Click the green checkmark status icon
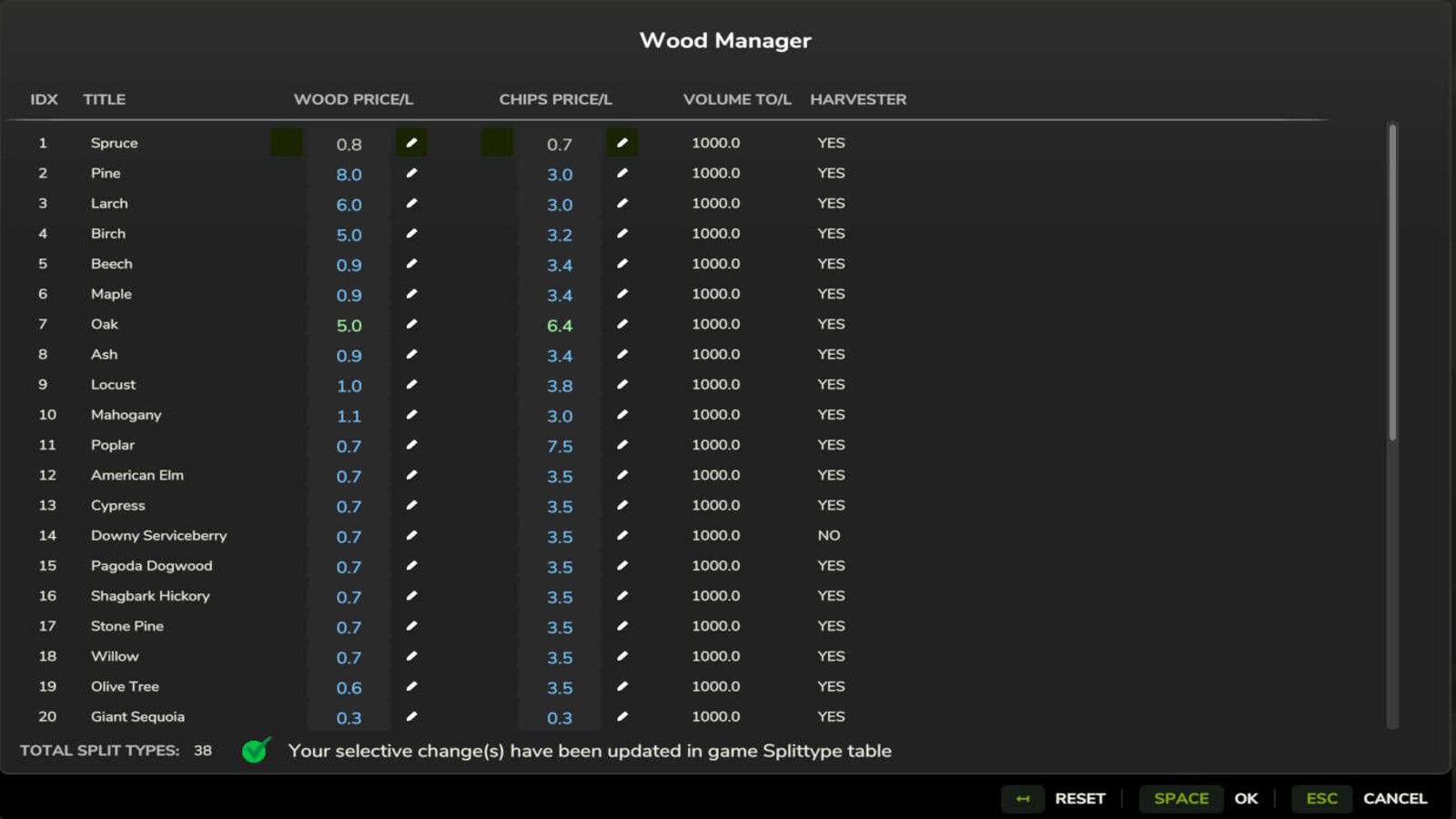 pyautogui.click(x=256, y=751)
